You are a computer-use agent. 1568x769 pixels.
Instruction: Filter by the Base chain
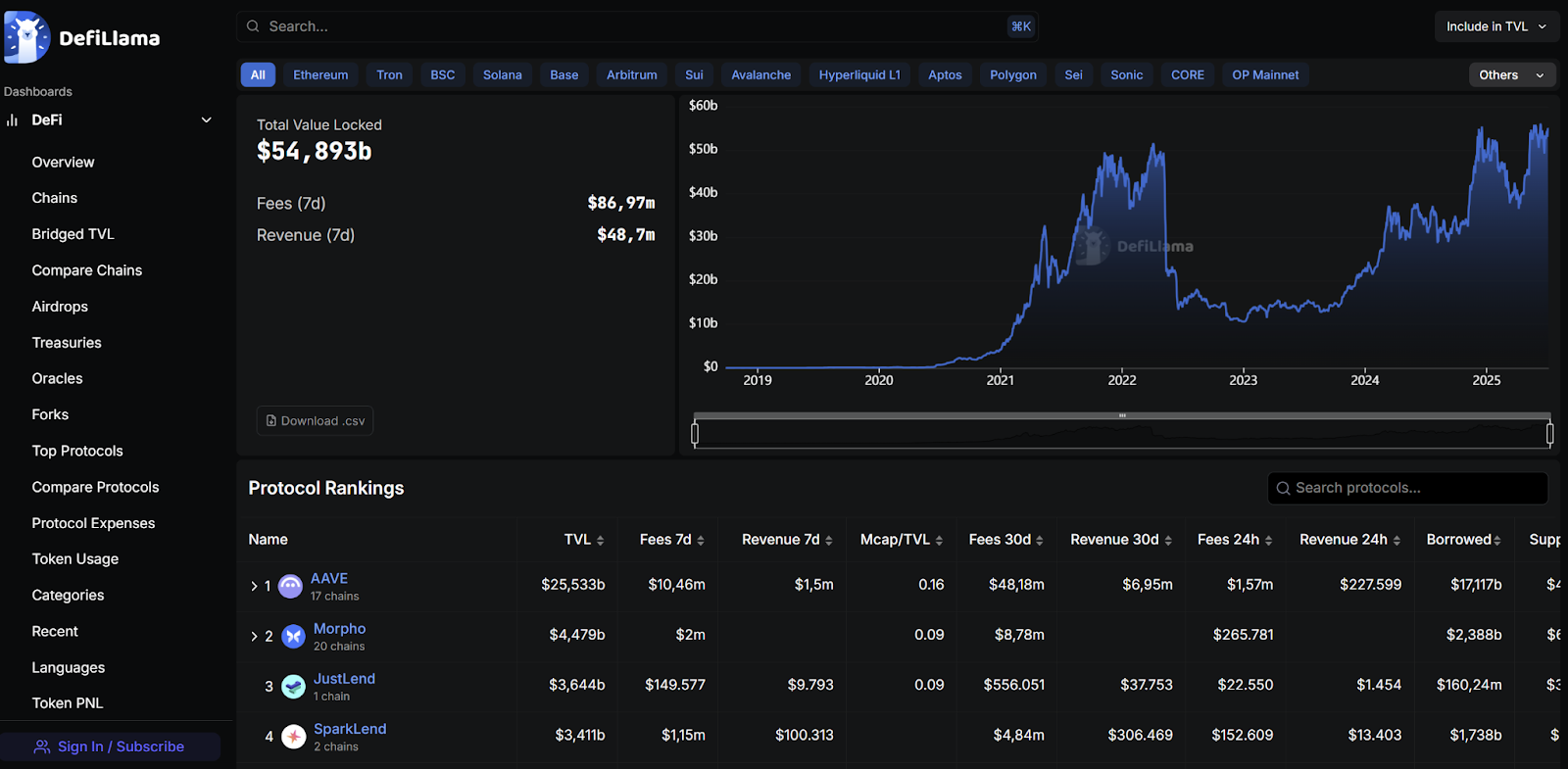coord(564,75)
